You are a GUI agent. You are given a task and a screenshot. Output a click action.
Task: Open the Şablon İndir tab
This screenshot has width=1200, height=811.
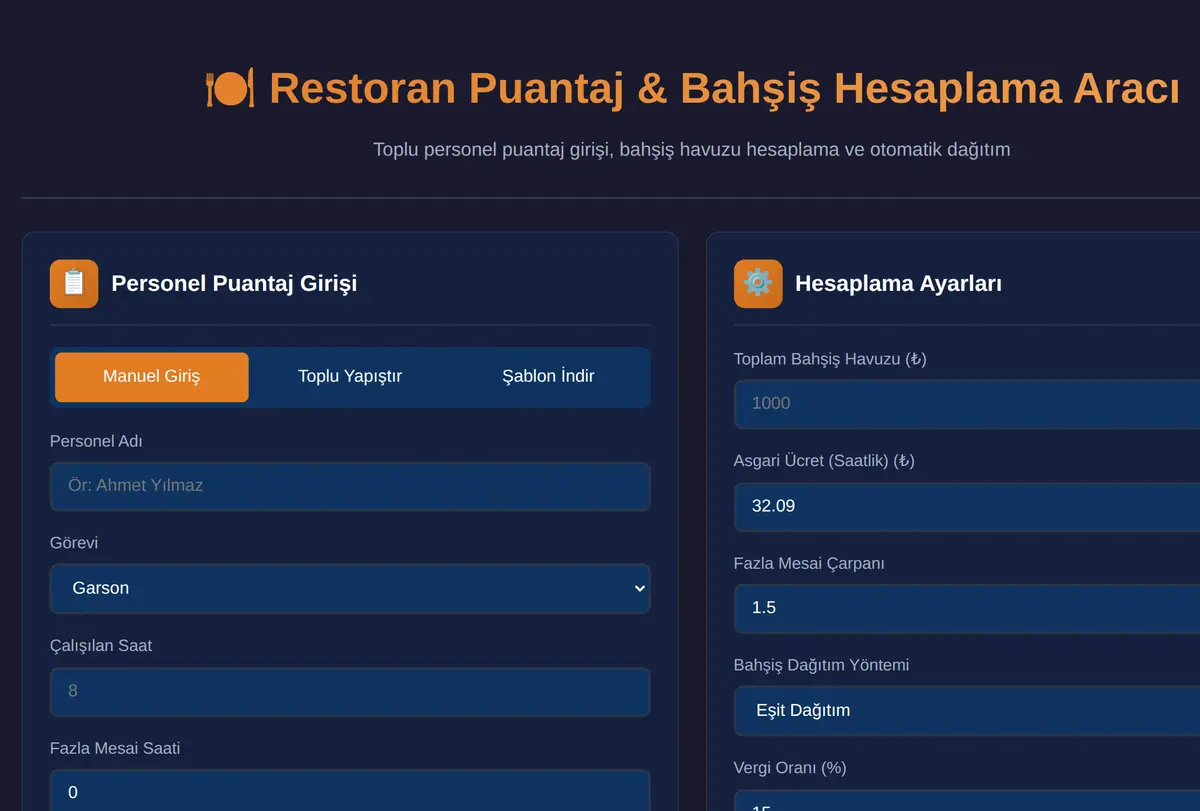[548, 377]
